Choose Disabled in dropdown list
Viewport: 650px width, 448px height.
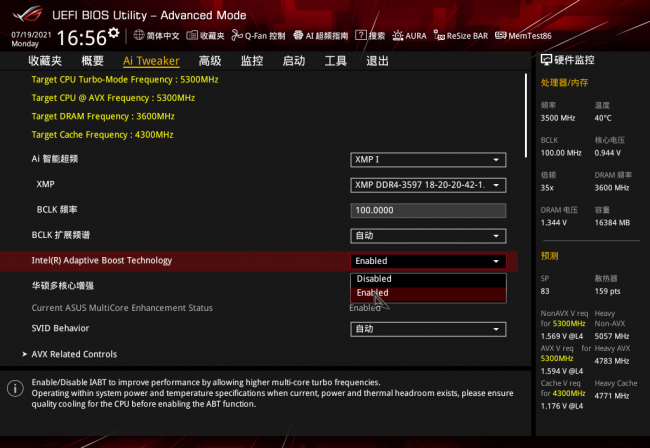(x=428, y=279)
